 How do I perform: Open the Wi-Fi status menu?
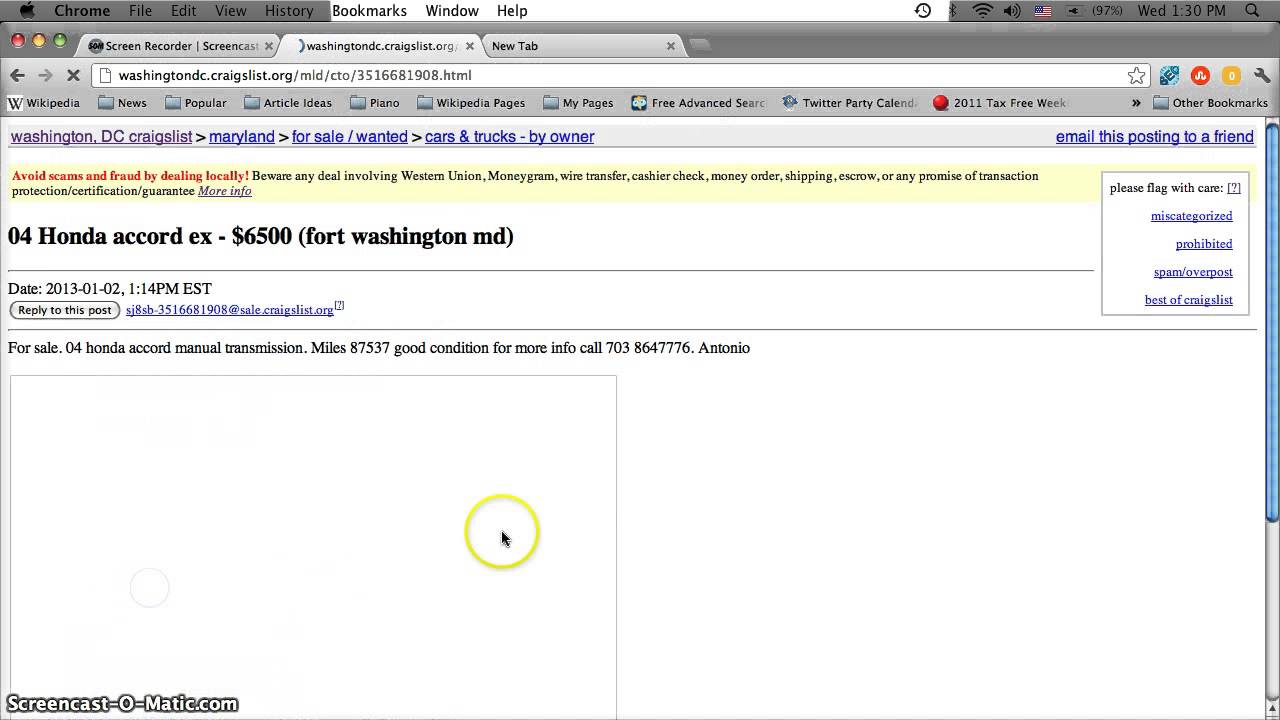pos(982,11)
